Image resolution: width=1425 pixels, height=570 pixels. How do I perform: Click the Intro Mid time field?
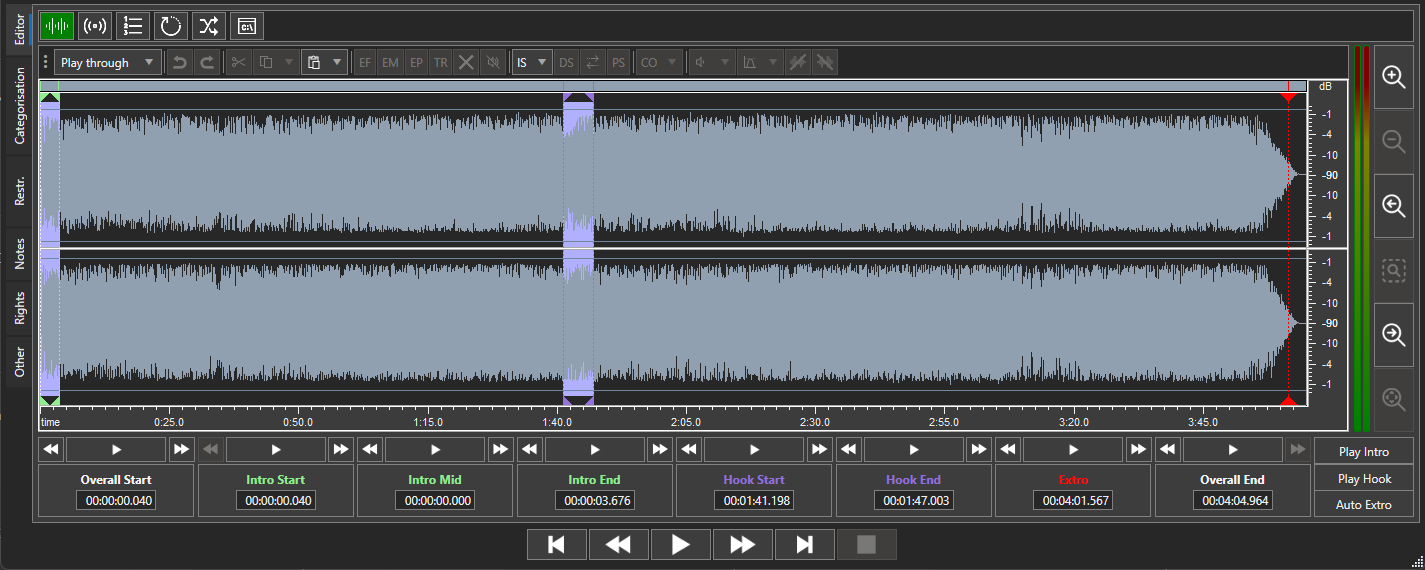435,500
